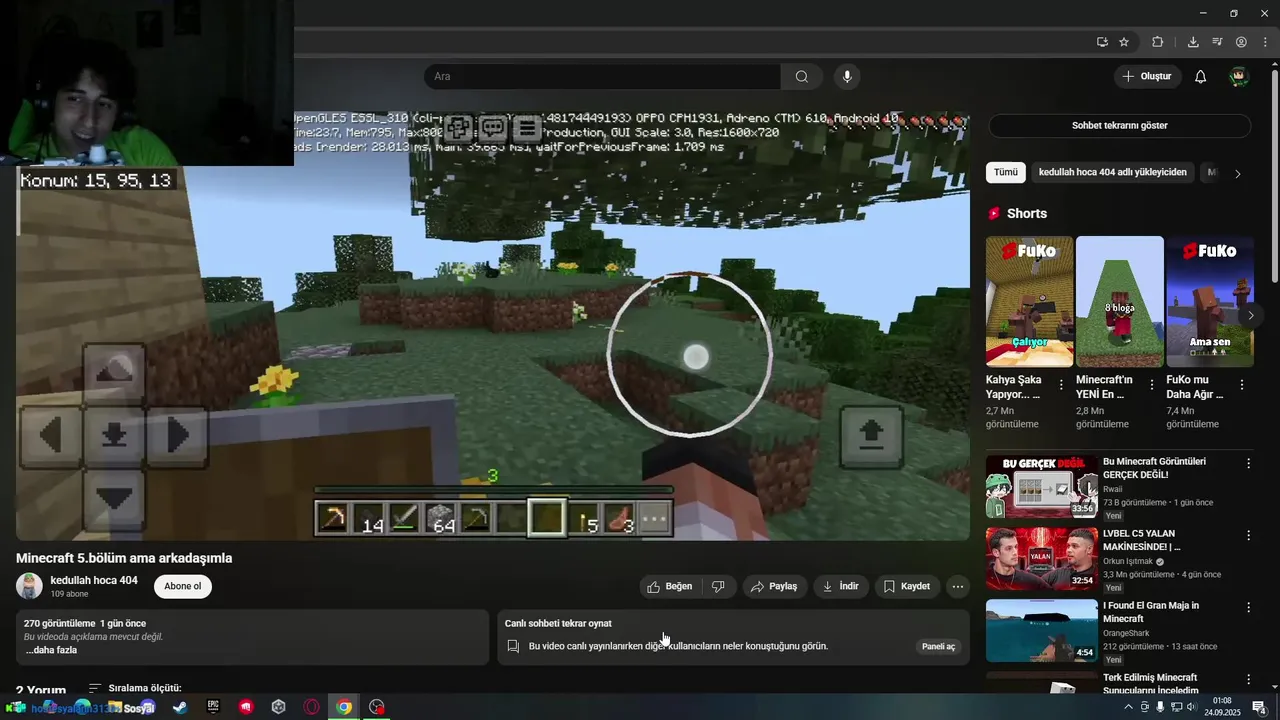Image resolution: width=1280 pixels, height=720 pixels.
Task: Focus the Ara search field
Action: 602,77
